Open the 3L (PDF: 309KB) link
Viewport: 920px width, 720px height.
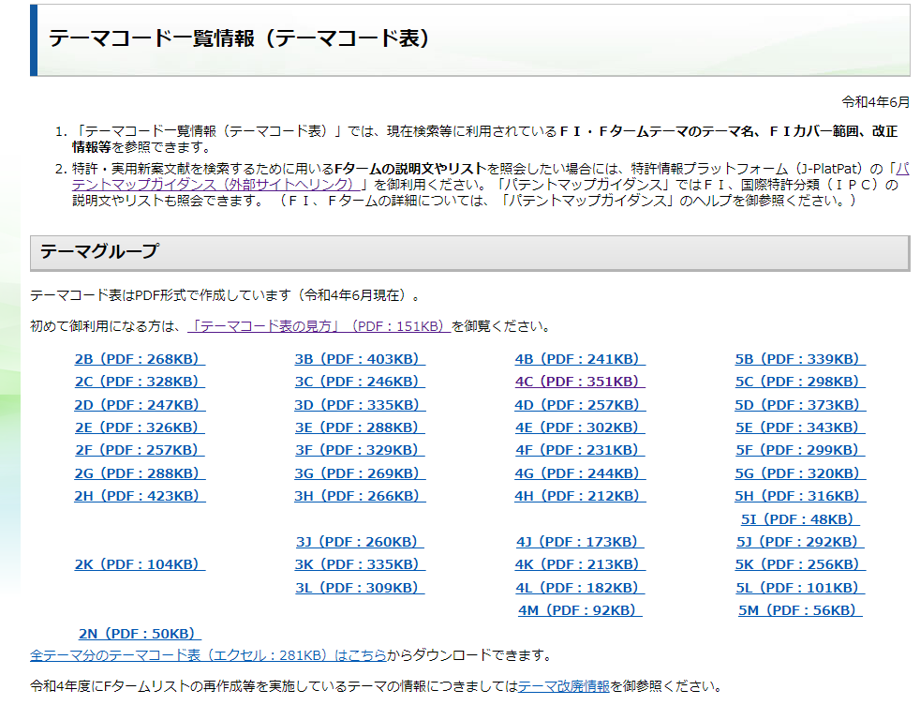360,587
